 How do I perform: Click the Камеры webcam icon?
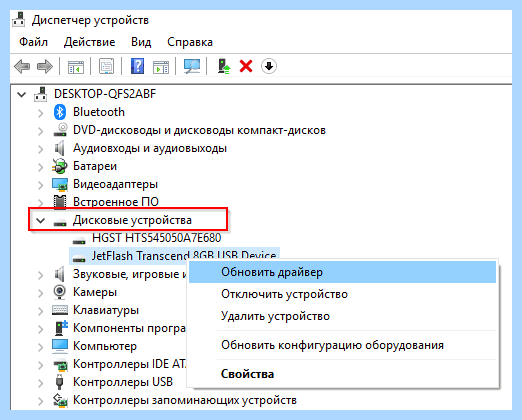click(x=60, y=292)
